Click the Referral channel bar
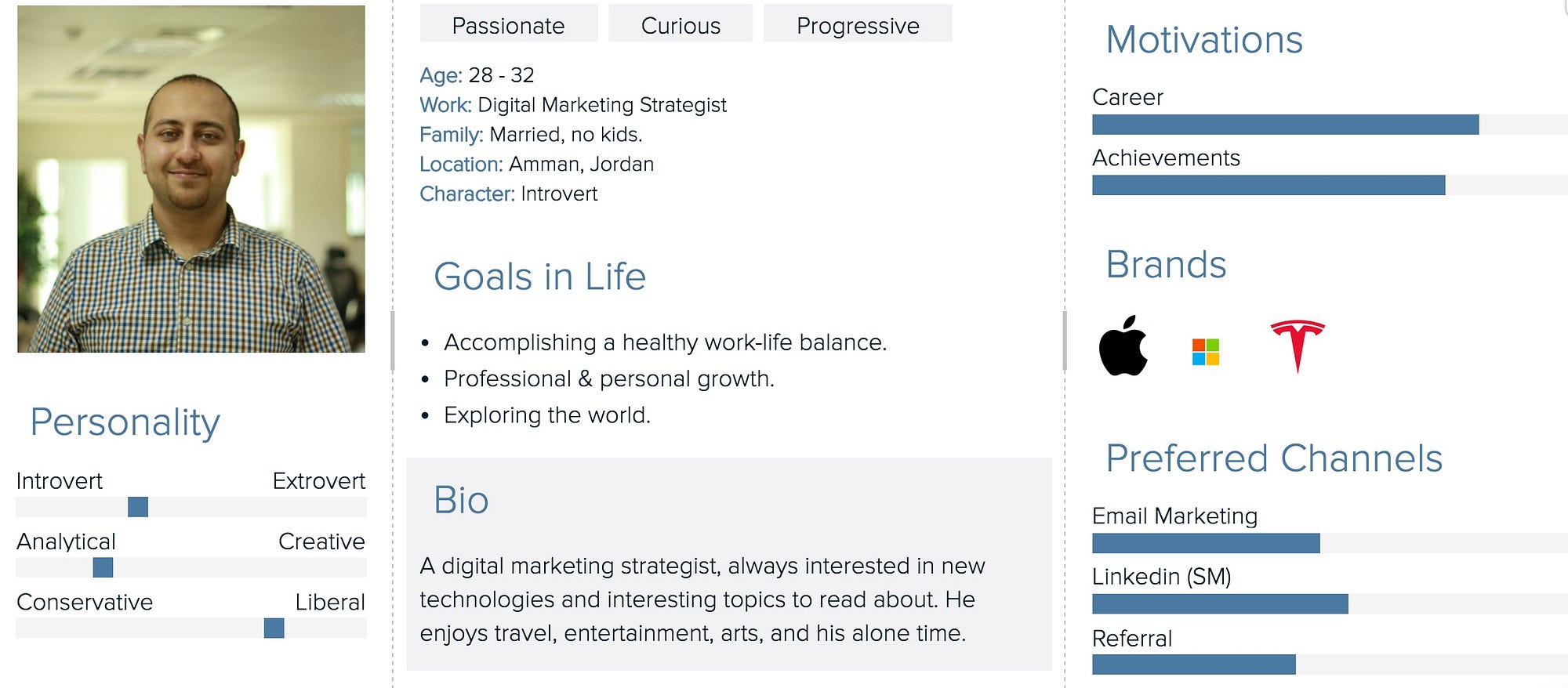Image resolution: width=1568 pixels, height=688 pixels. [x=1330, y=664]
